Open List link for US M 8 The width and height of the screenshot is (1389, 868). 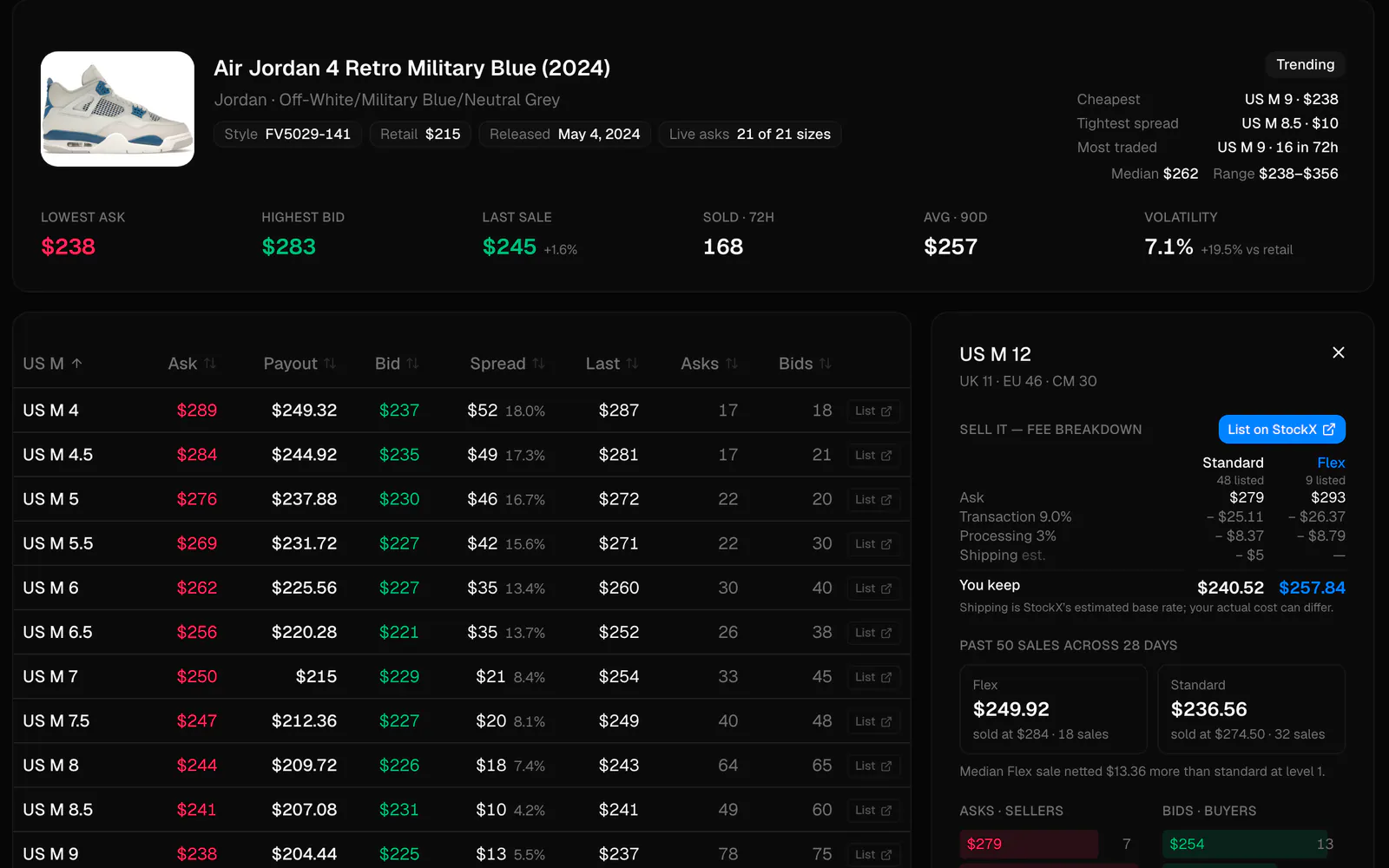point(873,765)
